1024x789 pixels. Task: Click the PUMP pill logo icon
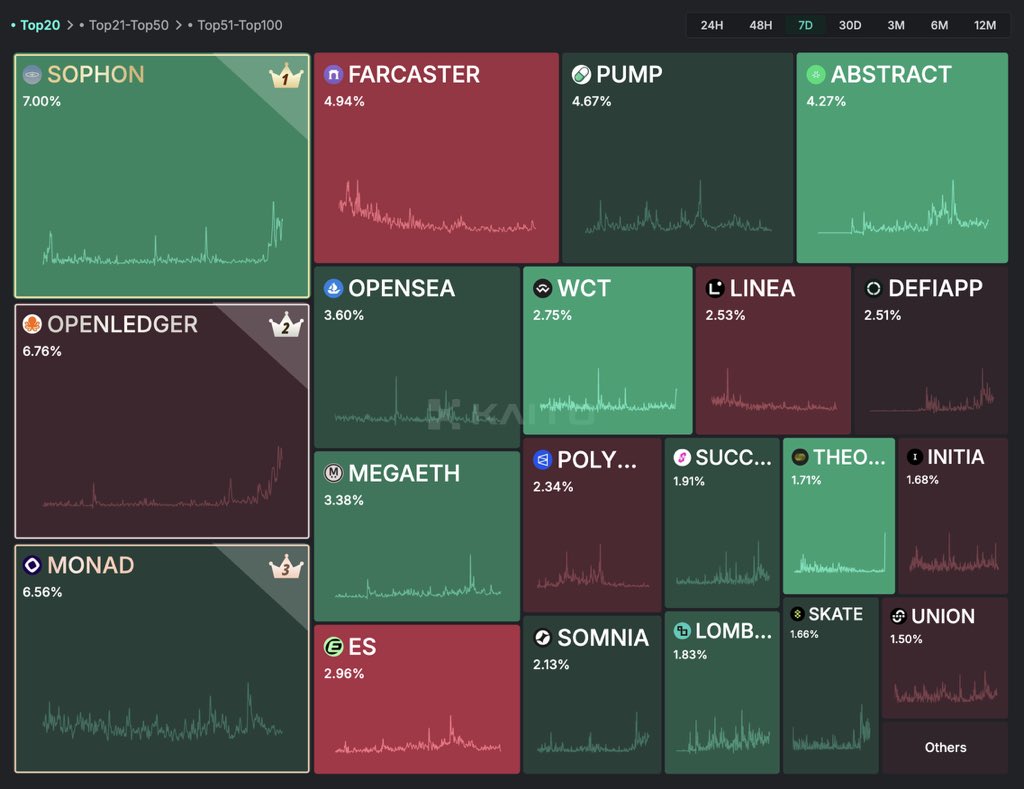[x=581, y=74]
